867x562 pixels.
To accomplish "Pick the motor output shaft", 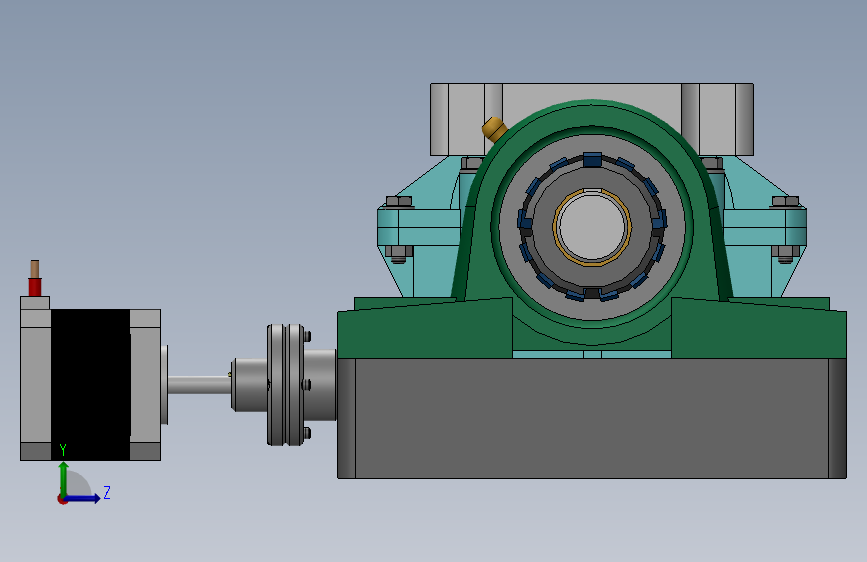I will coord(199,384).
